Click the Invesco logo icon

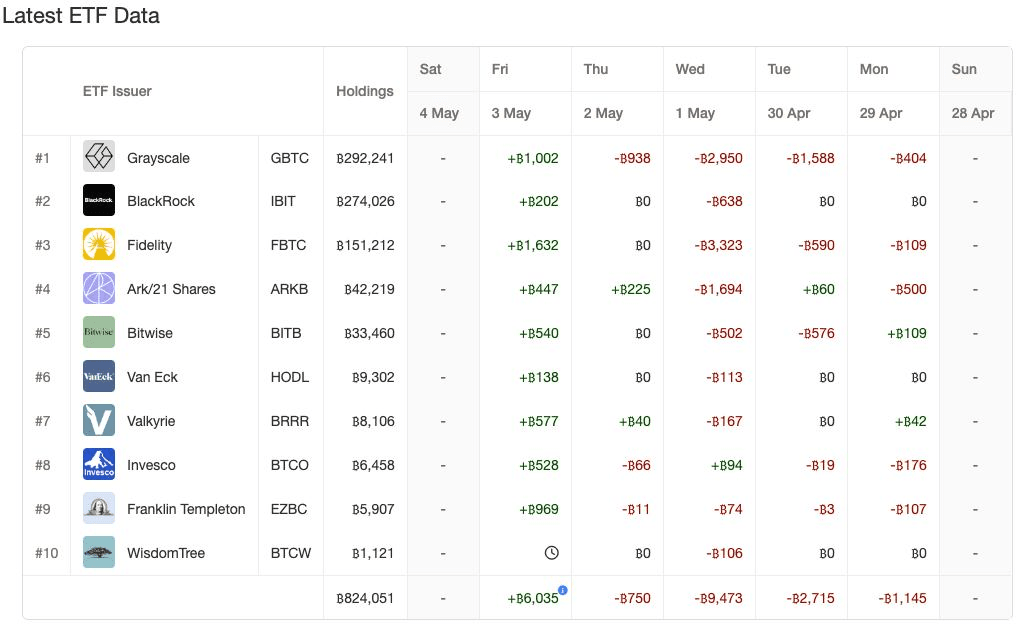coord(99,465)
